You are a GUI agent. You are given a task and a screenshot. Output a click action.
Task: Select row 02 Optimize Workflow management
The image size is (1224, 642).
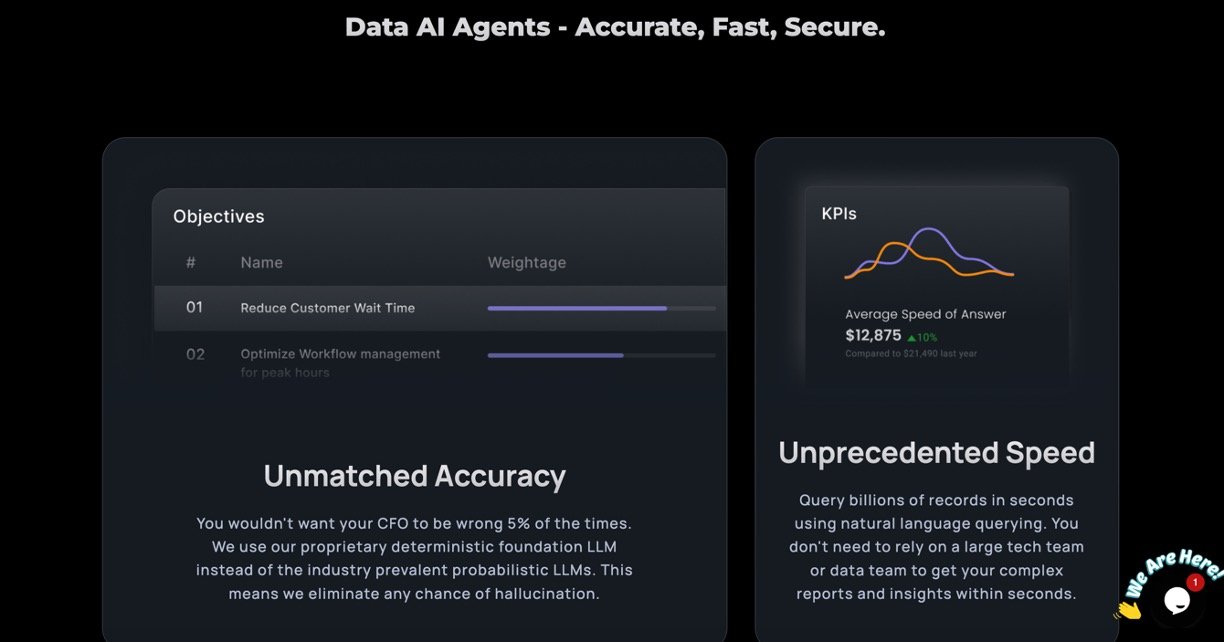[340, 354]
